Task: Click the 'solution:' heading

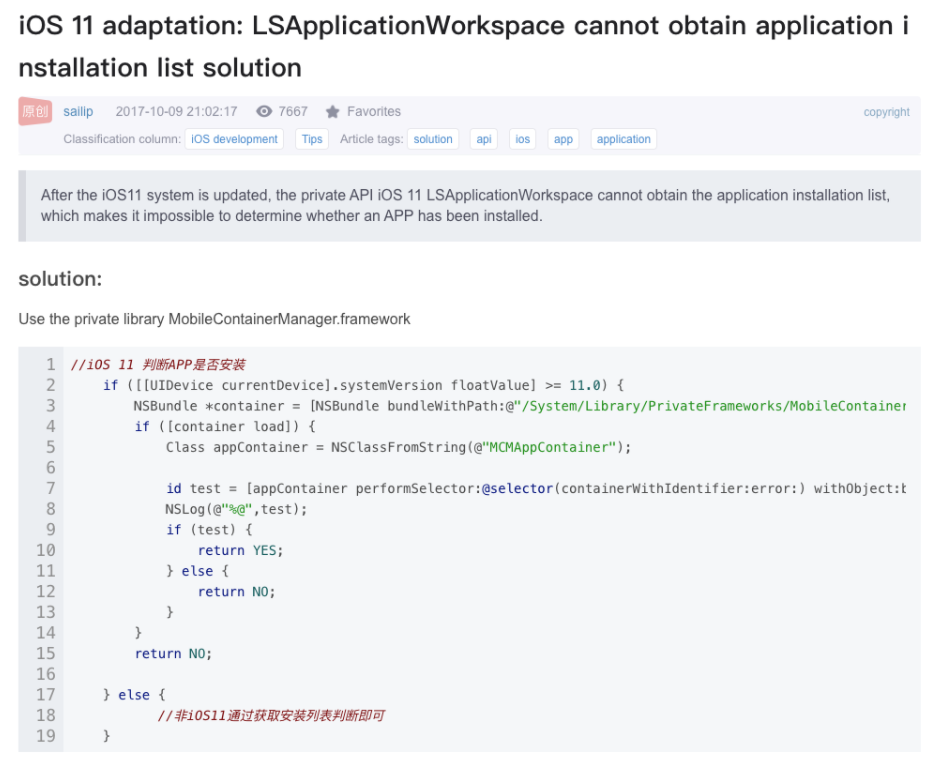Action: coord(60,279)
